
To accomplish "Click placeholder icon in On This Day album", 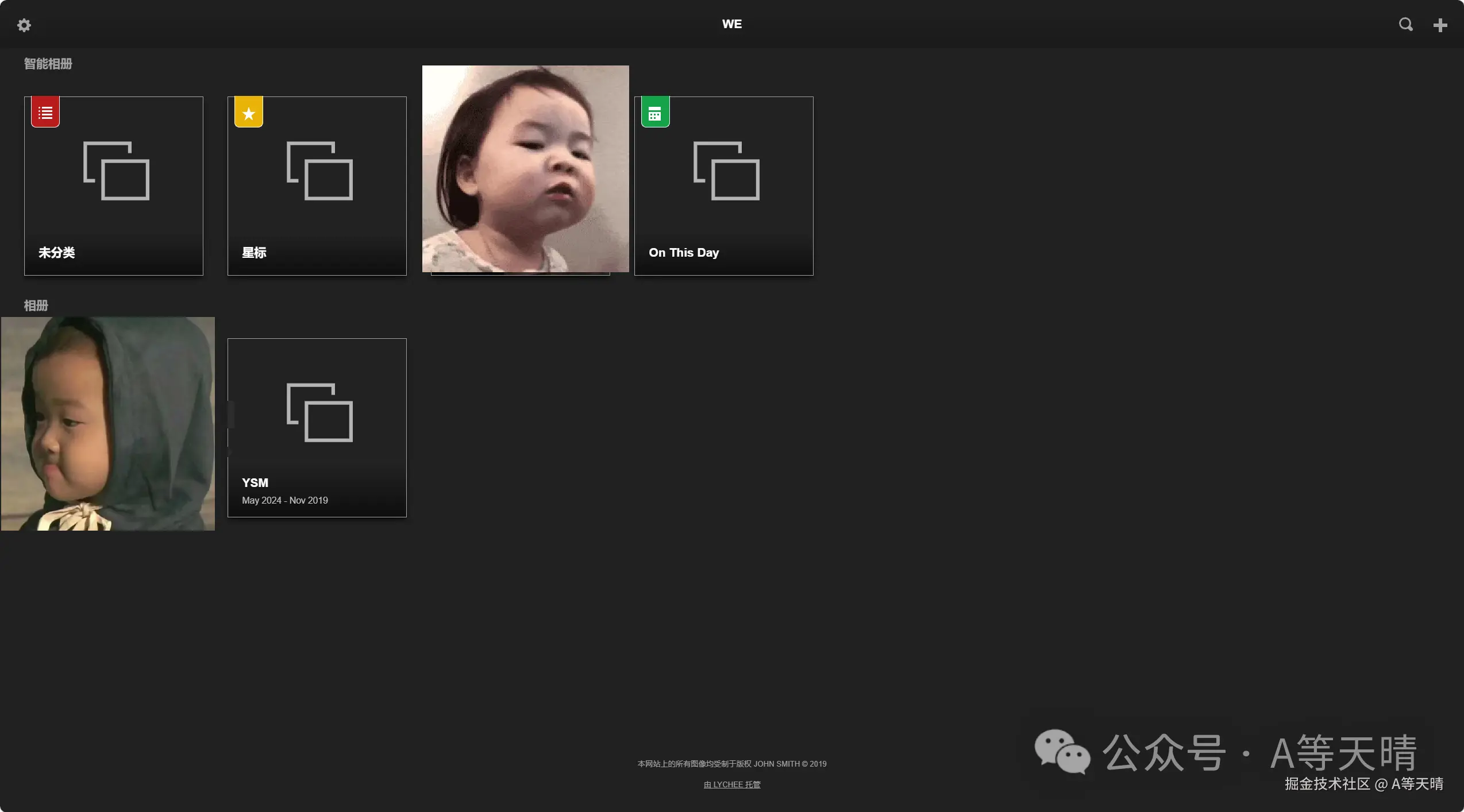I will pos(726,171).
